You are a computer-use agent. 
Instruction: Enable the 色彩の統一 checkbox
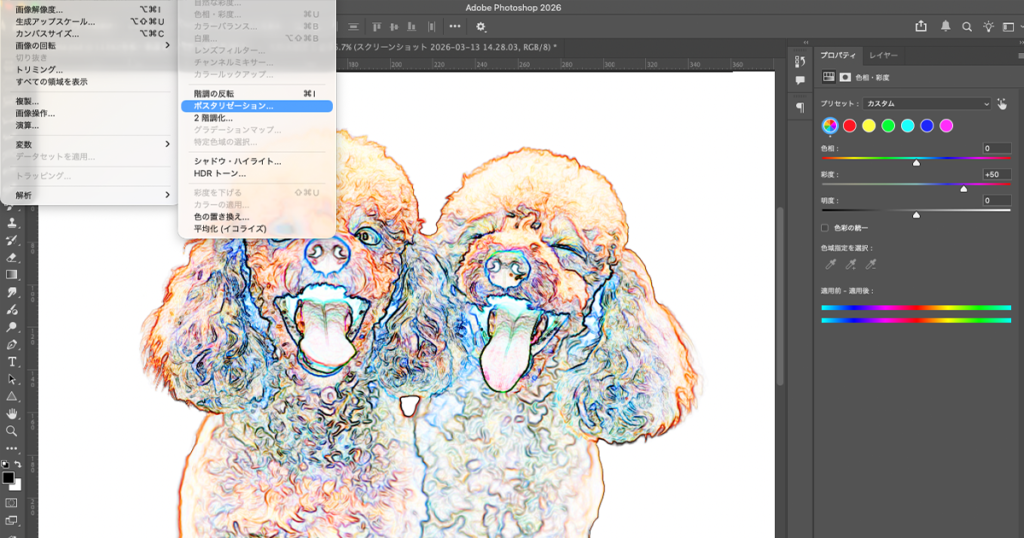[825, 227]
